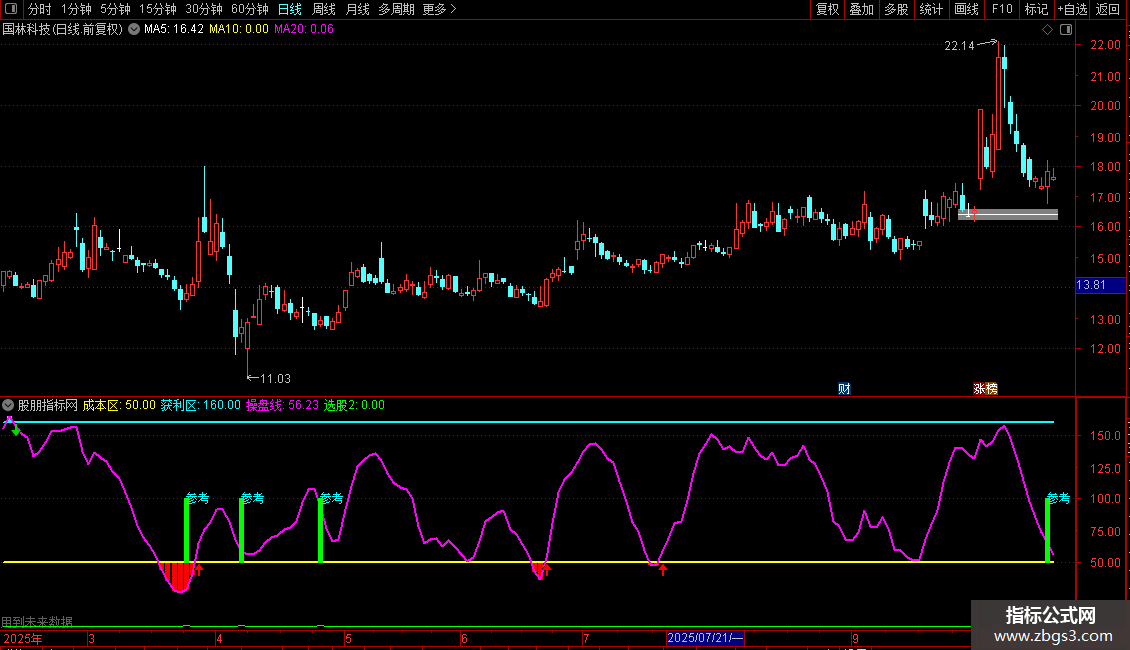1130x650 pixels.
Task: Click the 画线 drawing tool button
Action: click(x=967, y=9)
